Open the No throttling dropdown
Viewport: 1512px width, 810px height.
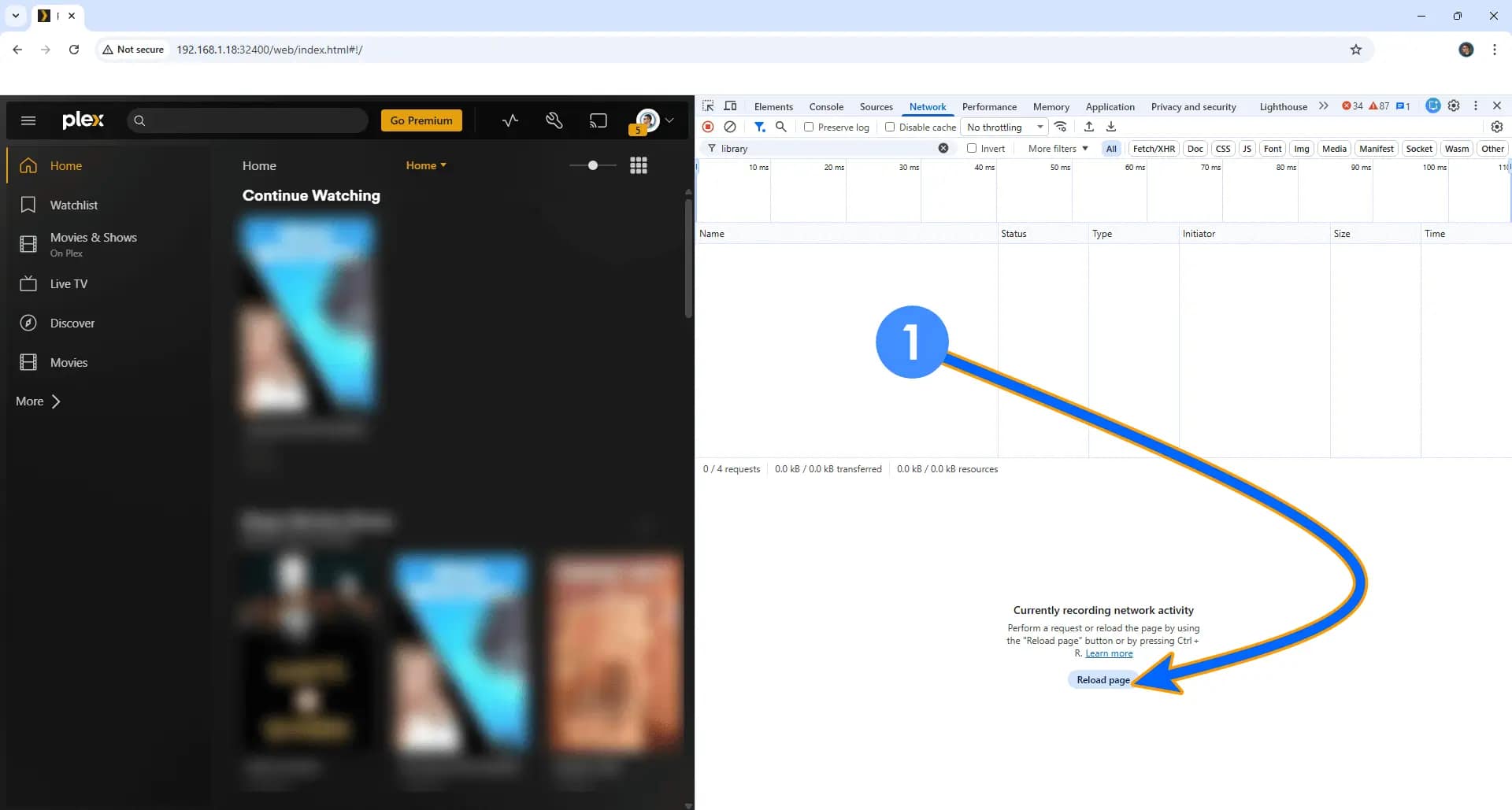pos(1005,128)
